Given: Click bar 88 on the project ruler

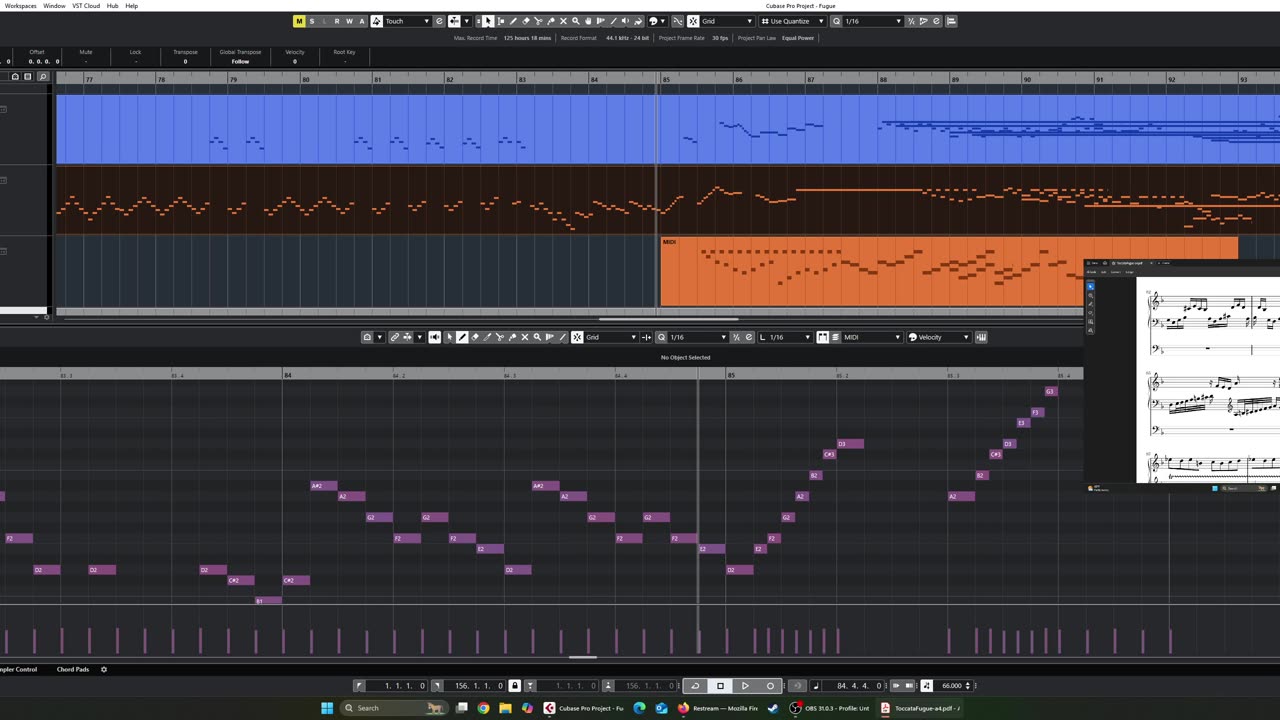Looking at the screenshot, I should pos(884,79).
